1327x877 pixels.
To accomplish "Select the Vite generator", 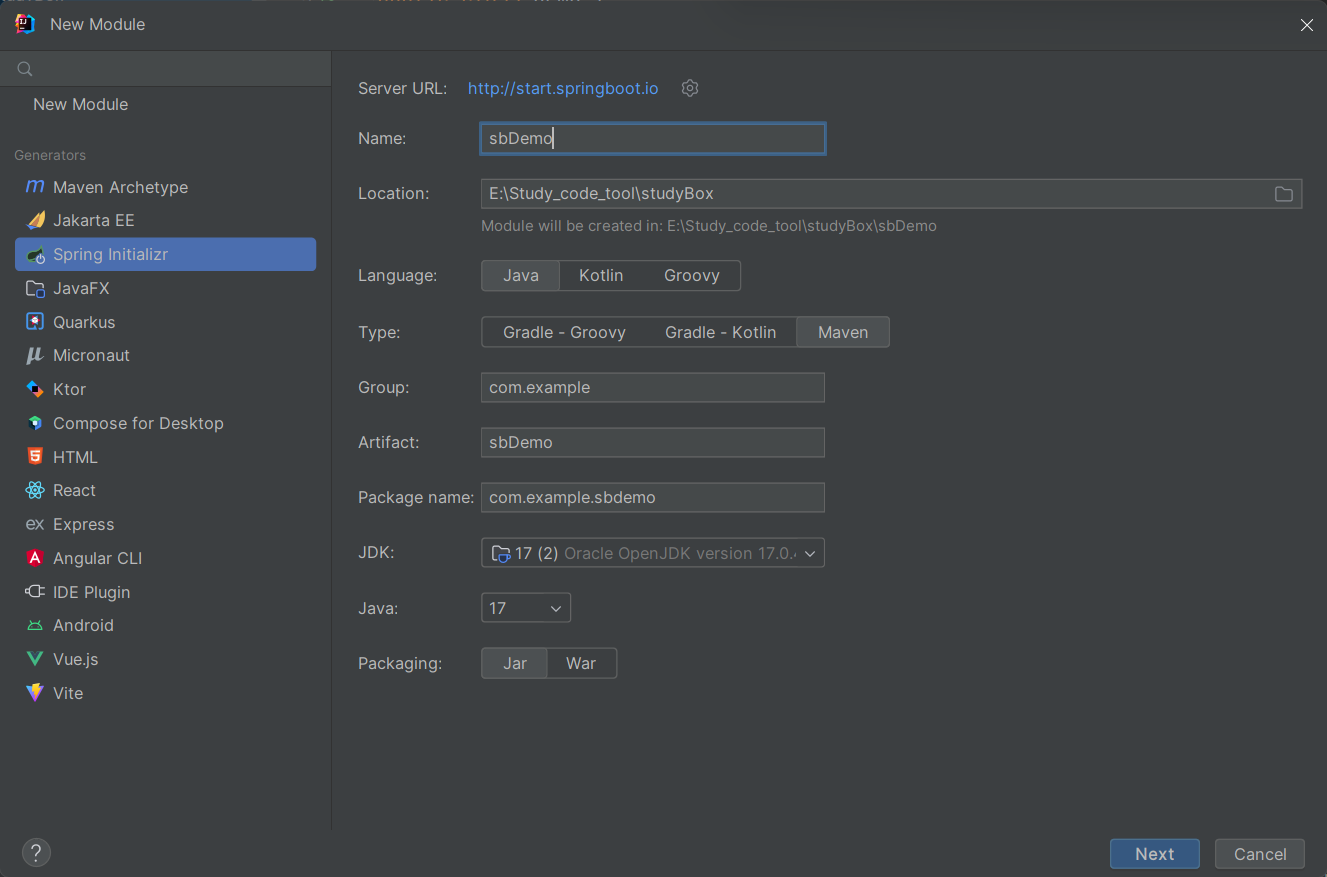I will coord(165,693).
